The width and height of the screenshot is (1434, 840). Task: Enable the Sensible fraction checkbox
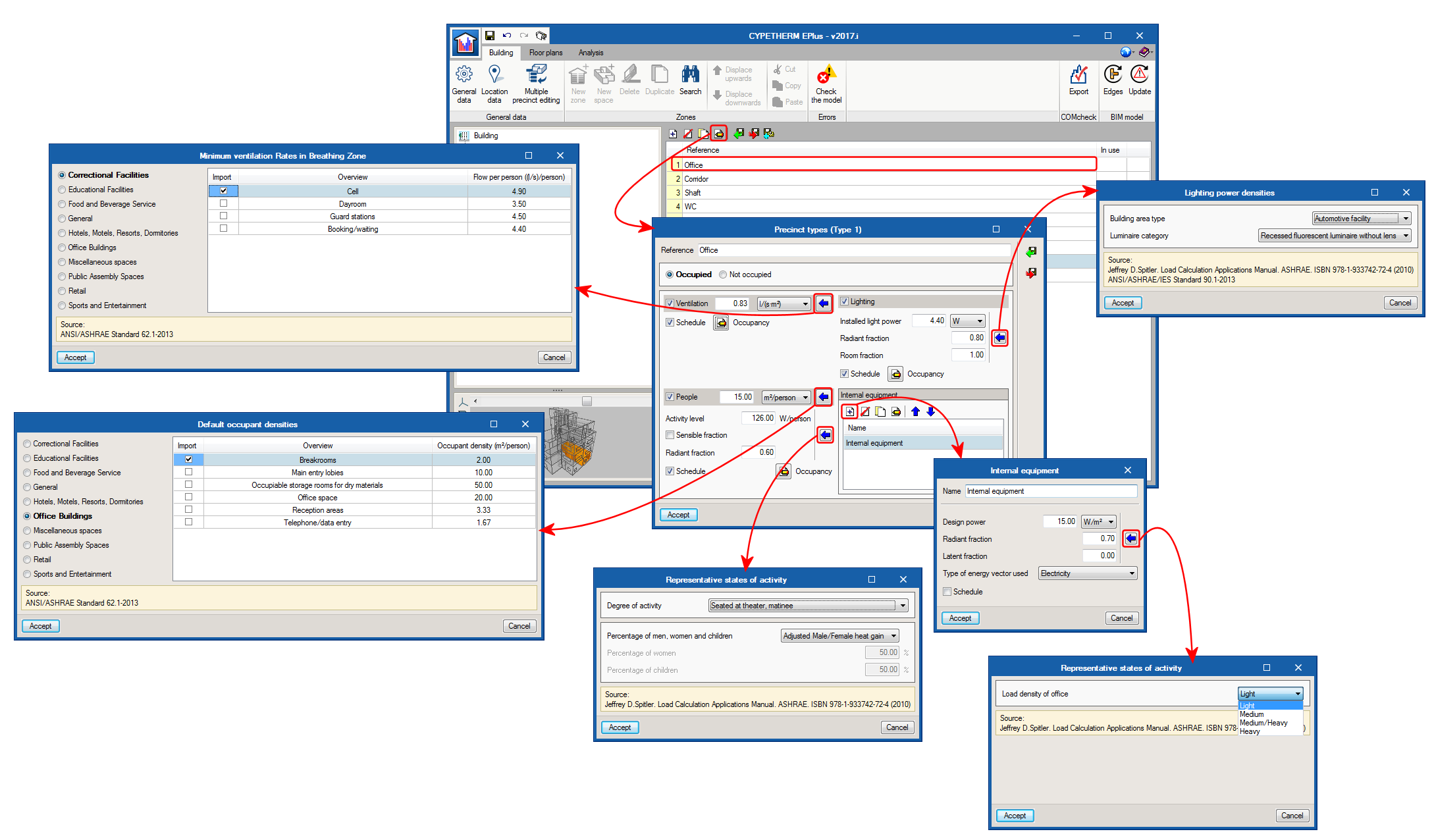pyautogui.click(x=670, y=435)
